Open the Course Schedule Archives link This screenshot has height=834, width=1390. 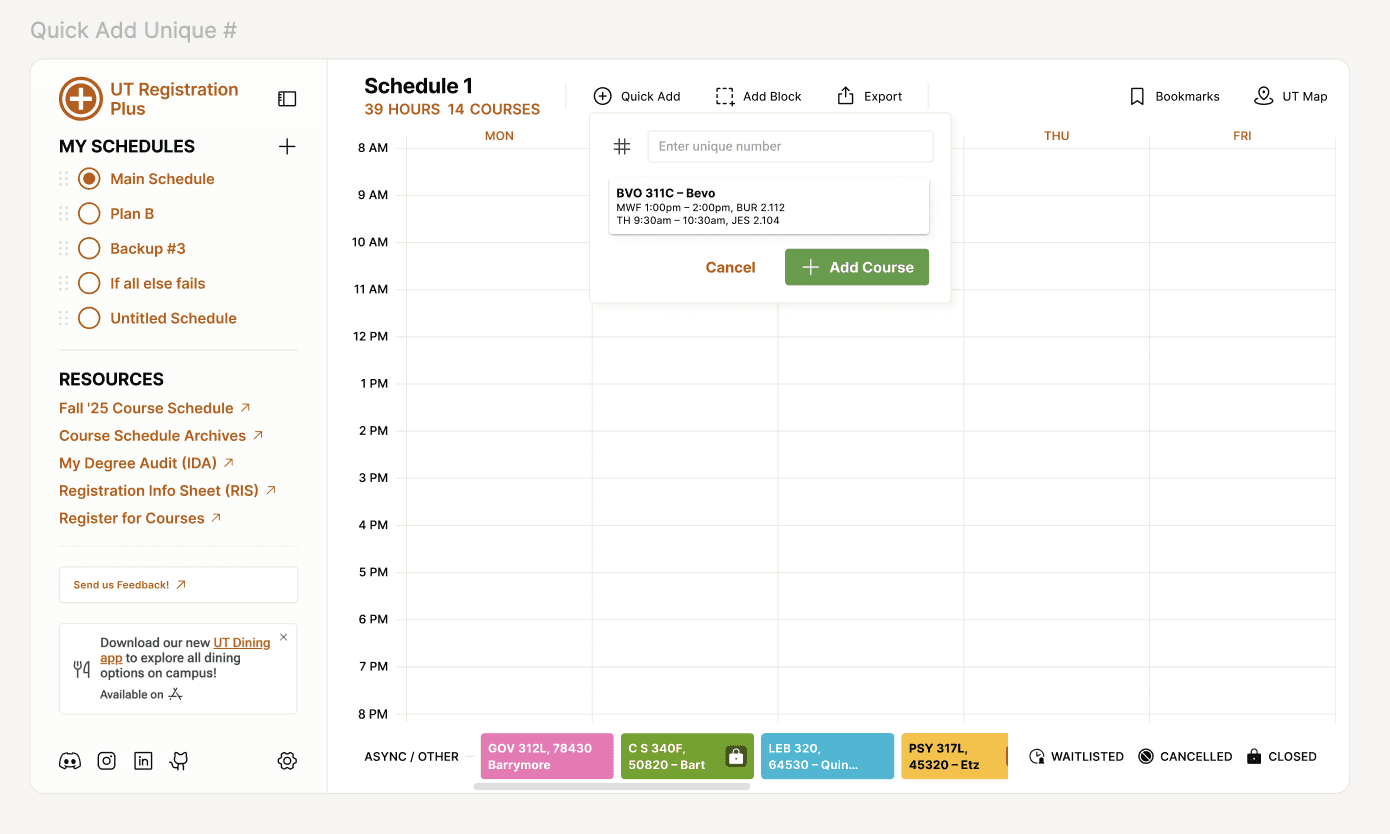pyautogui.click(x=161, y=436)
